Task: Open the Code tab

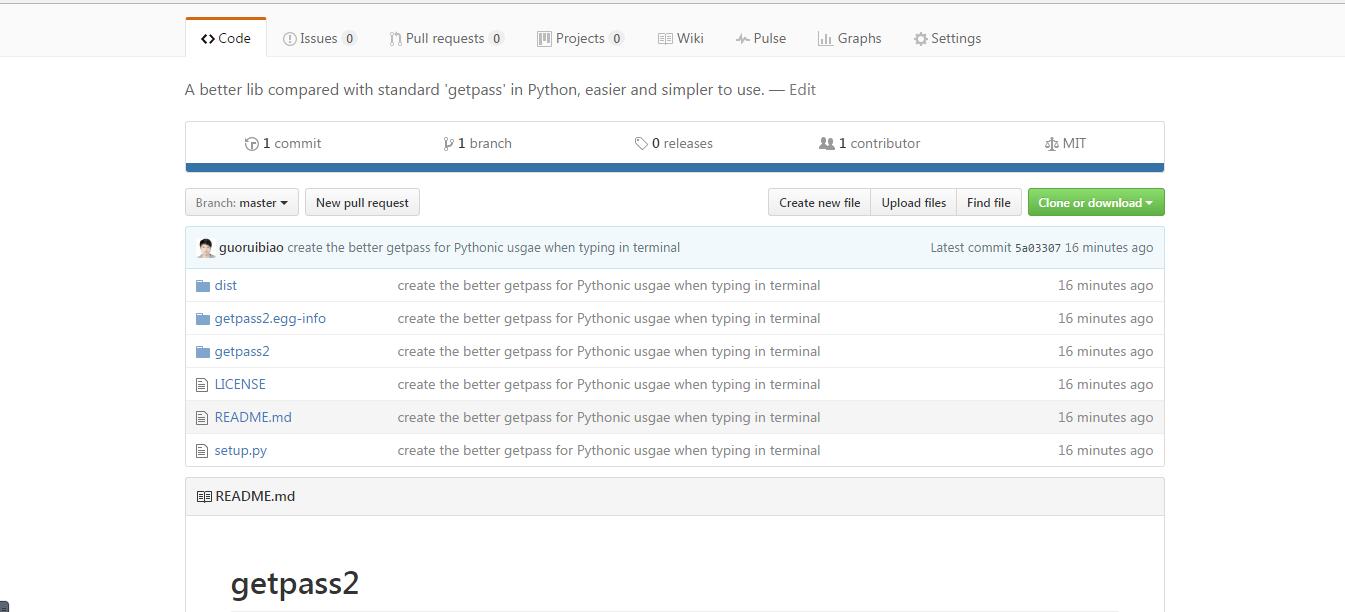Action: pos(226,38)
